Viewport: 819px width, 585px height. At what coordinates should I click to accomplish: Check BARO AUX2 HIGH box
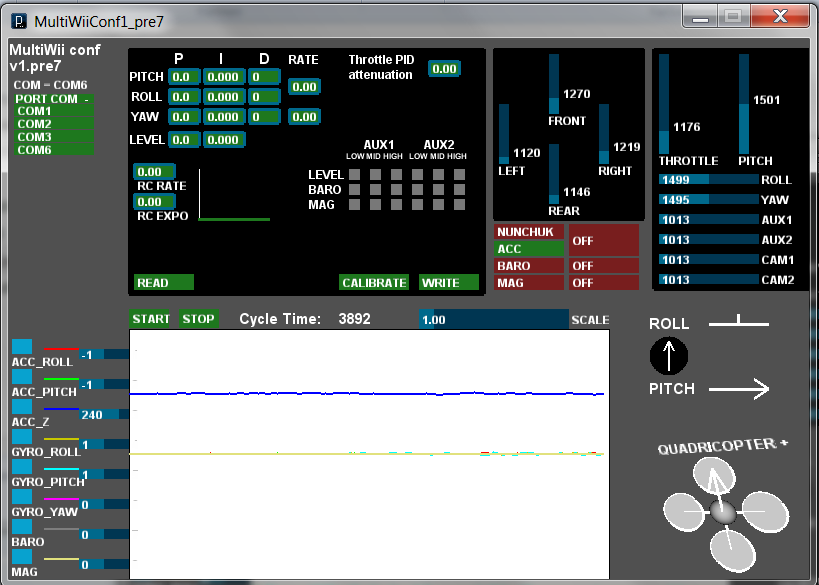click(x=460, y=190)
